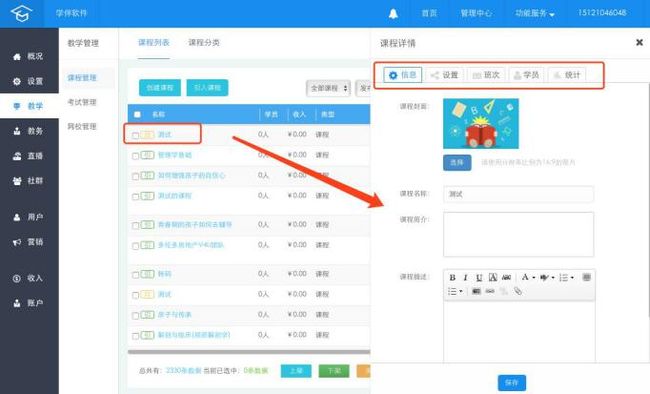Select 网校管理 in the 教学管理 menu
The image size is (650, 394).
82,126
